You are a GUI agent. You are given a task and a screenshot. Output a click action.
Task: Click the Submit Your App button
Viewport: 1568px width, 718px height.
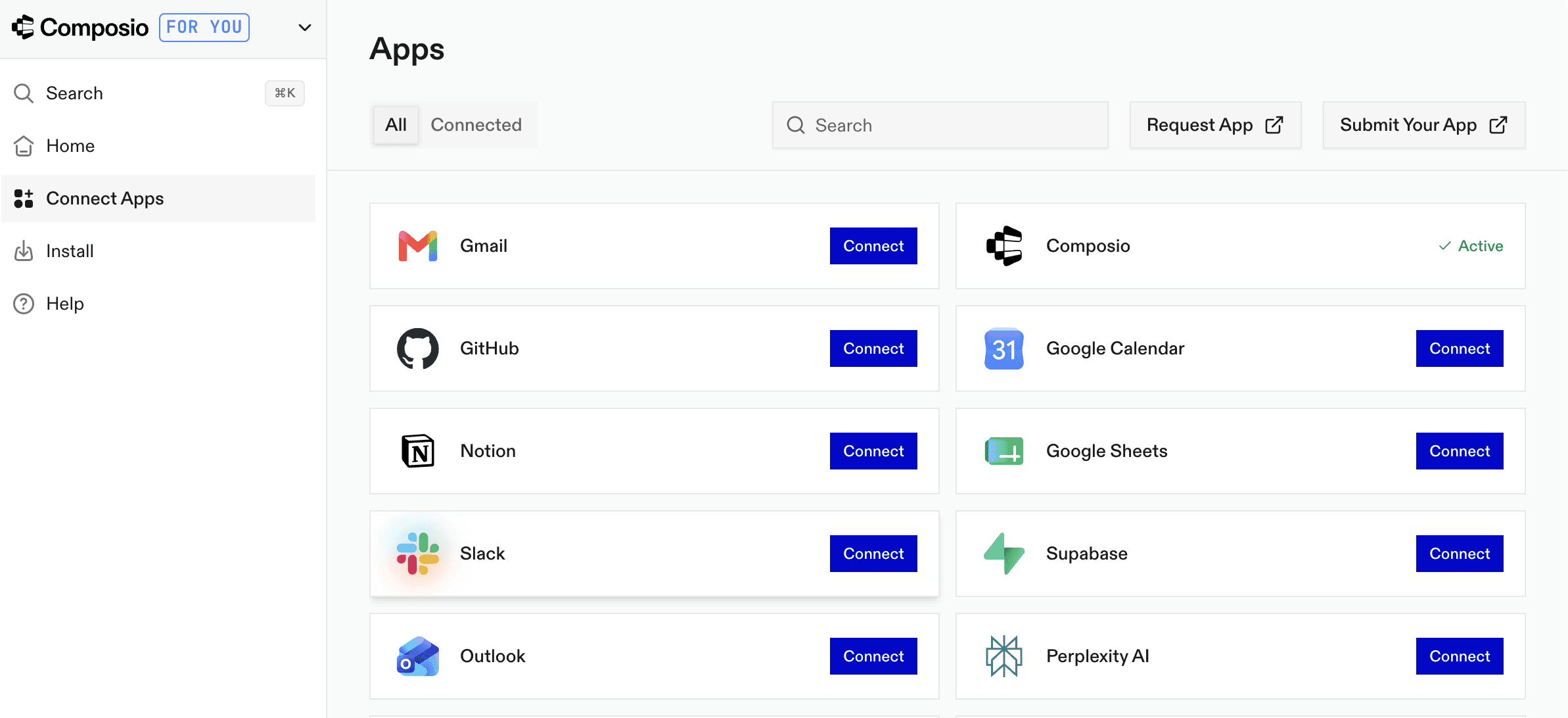(1424, 125)
